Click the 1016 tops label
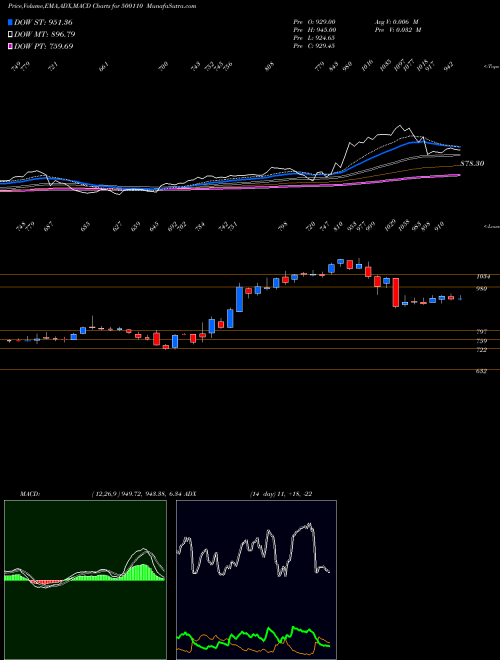500x660 pixels. (367, 67)
